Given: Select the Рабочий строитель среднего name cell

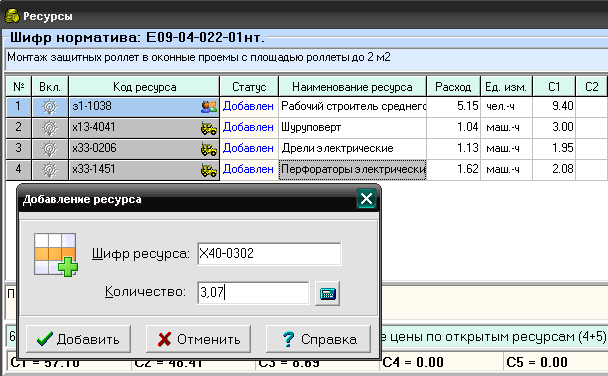Looking at the screenshot, I should pyautogui.click(x=352, y=107).
